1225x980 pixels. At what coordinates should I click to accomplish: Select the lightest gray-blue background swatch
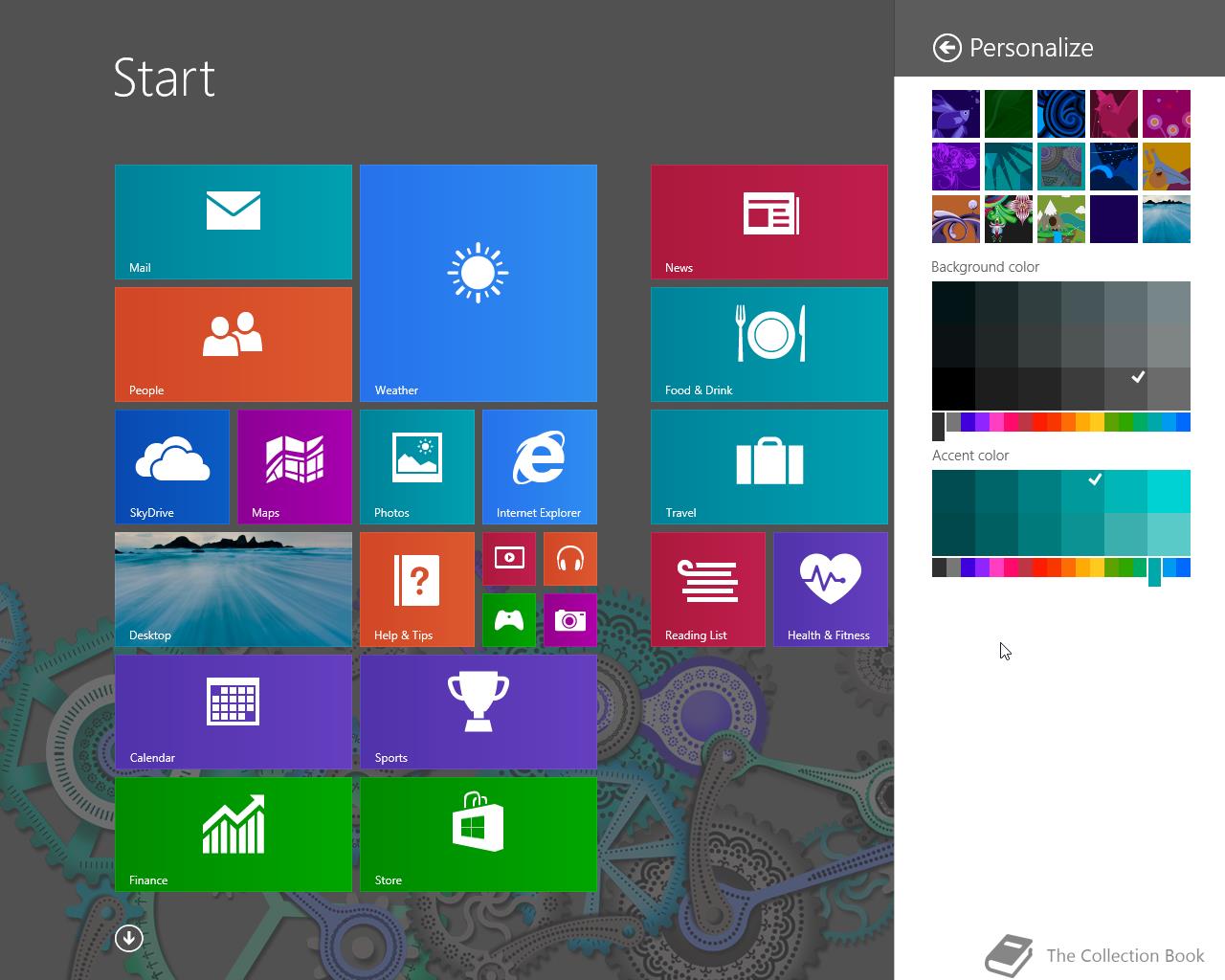(1169, 302)
